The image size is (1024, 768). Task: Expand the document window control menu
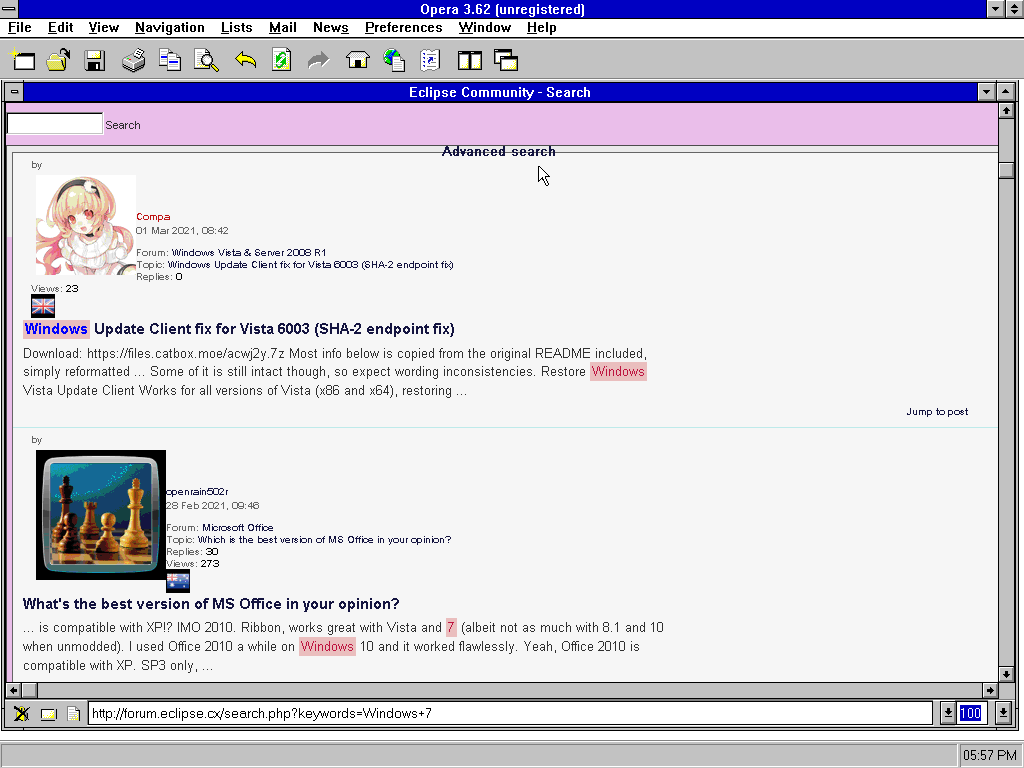click(x=13, y=91)
